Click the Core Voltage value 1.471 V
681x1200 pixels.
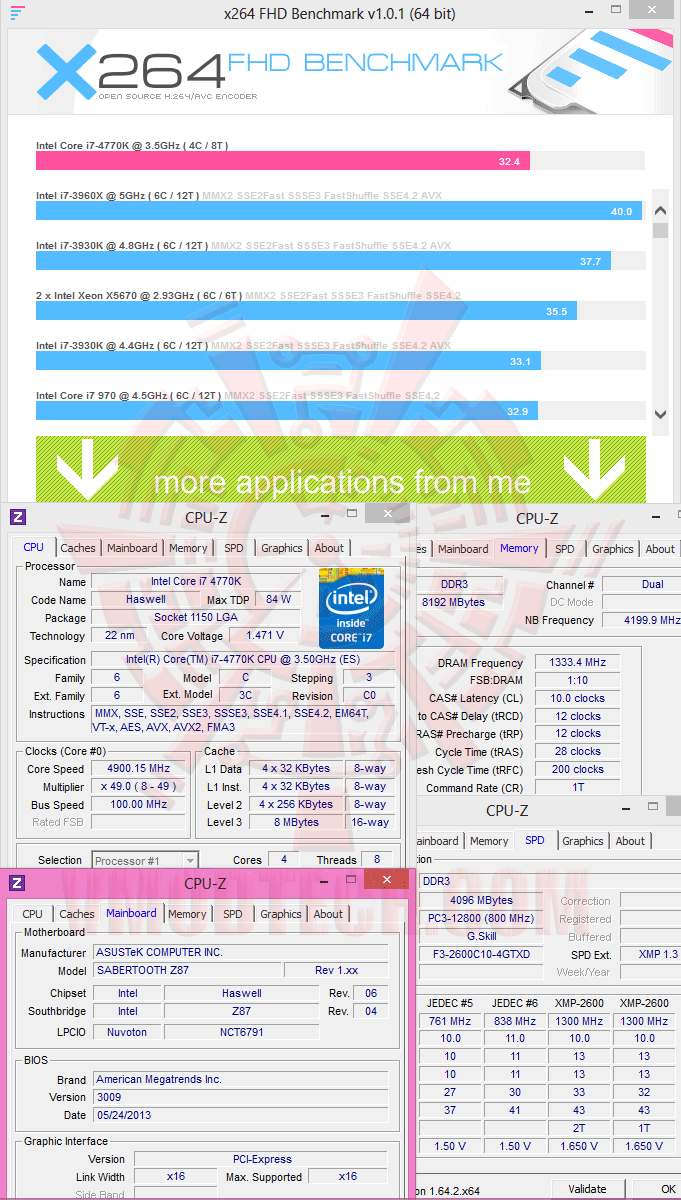(x=263, y=636)
